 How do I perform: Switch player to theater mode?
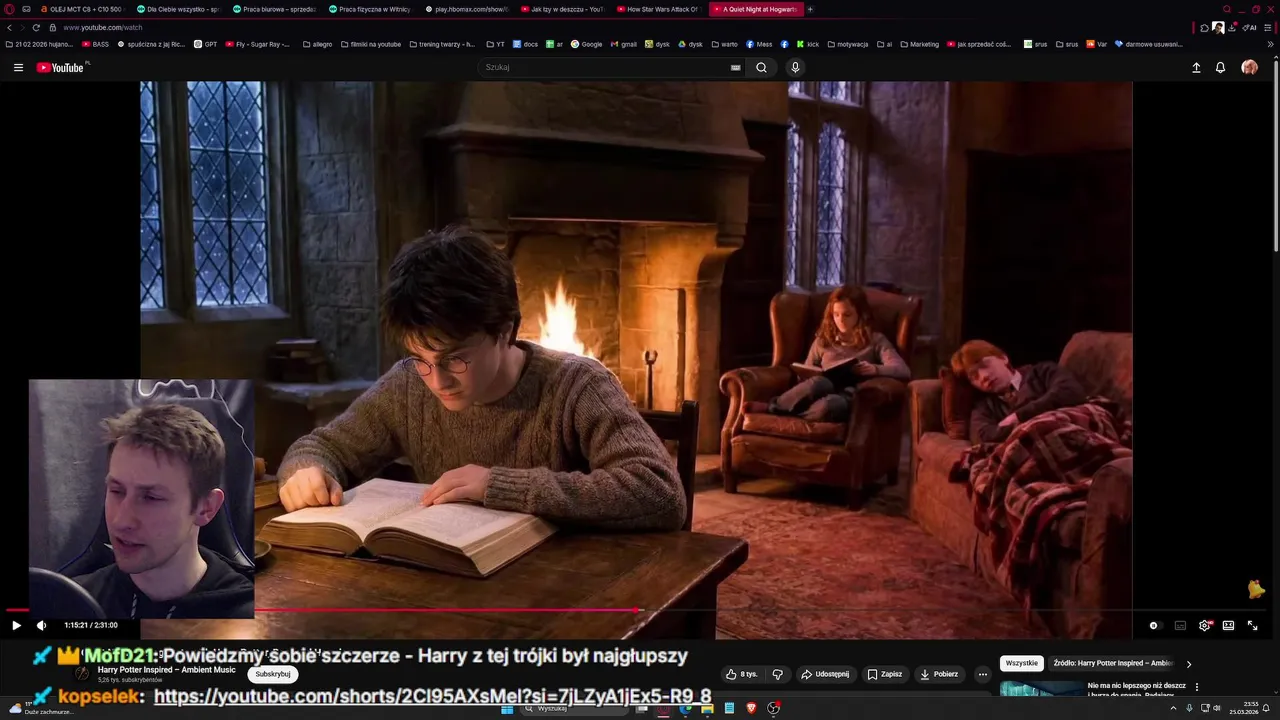click(x=1228, y=625)
